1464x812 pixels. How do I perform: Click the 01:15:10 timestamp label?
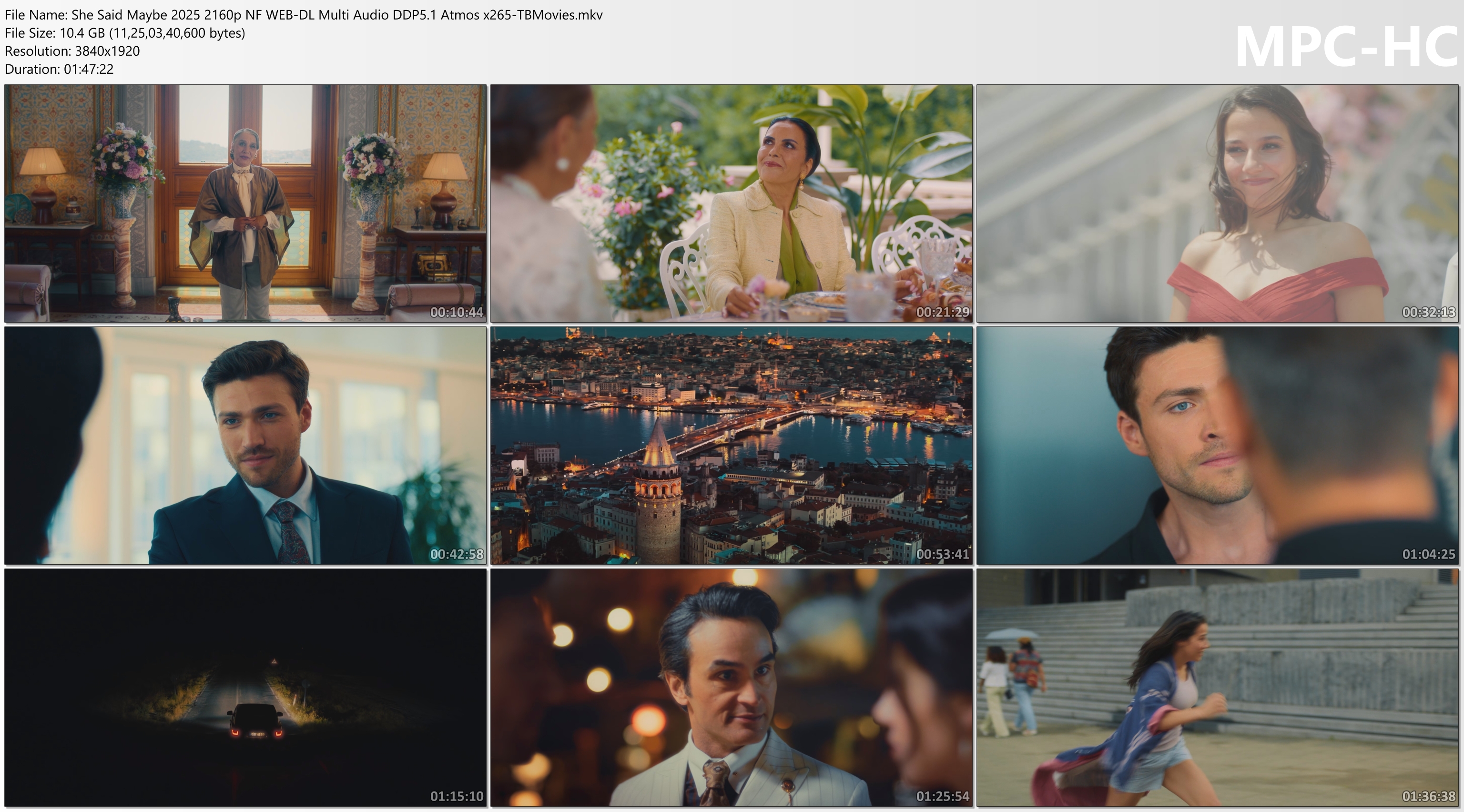click(457, 796)
